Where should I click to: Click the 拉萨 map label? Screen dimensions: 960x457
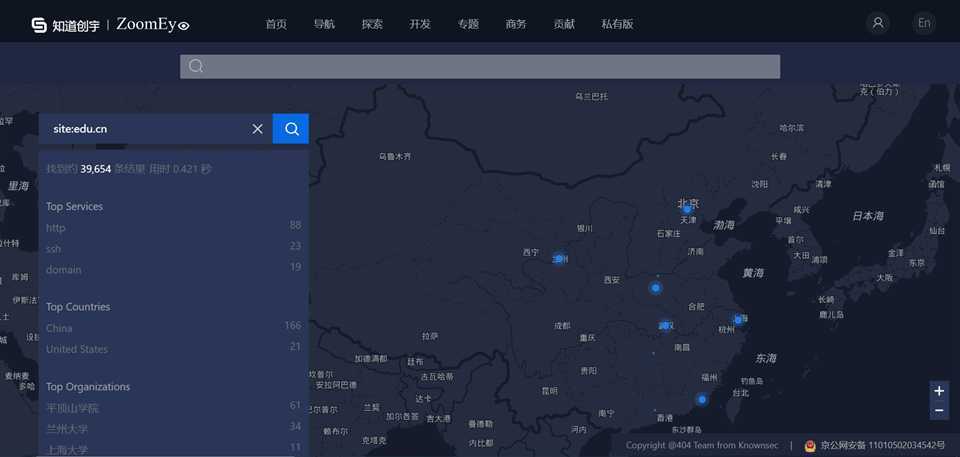[430, 336]
